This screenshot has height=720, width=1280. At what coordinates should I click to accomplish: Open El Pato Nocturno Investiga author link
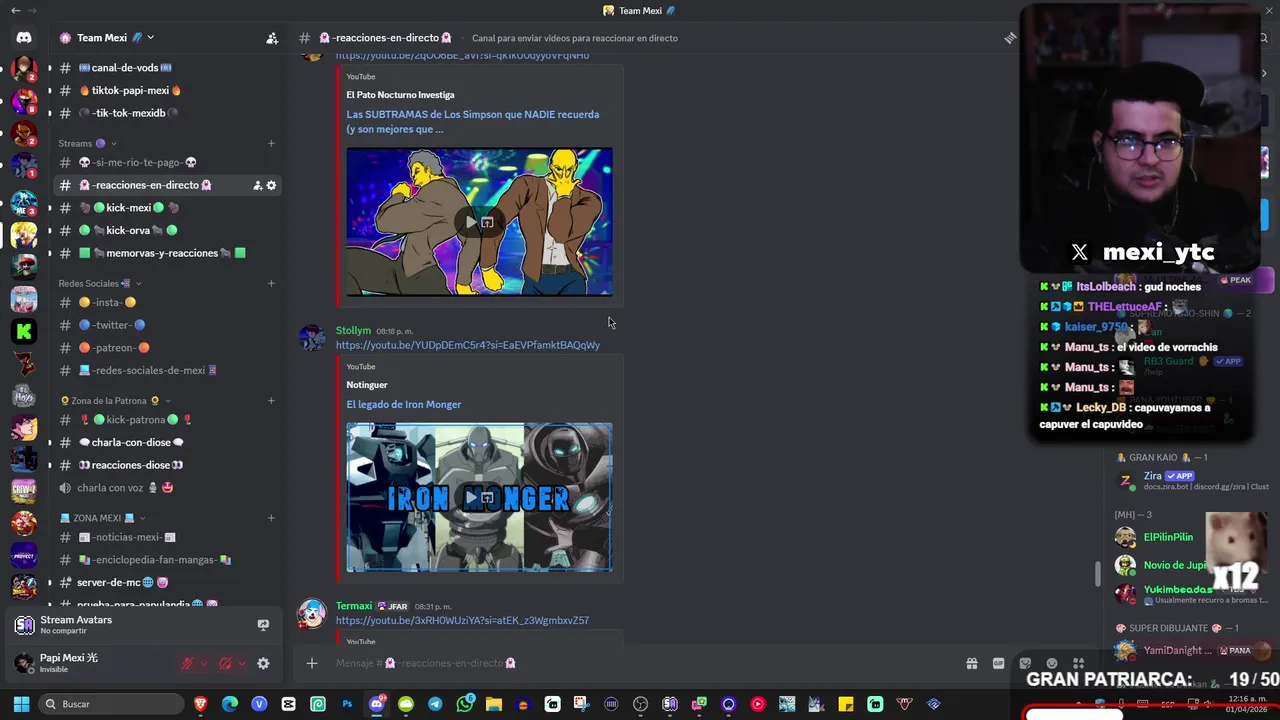pyautogui.click(x=400, y=95)
